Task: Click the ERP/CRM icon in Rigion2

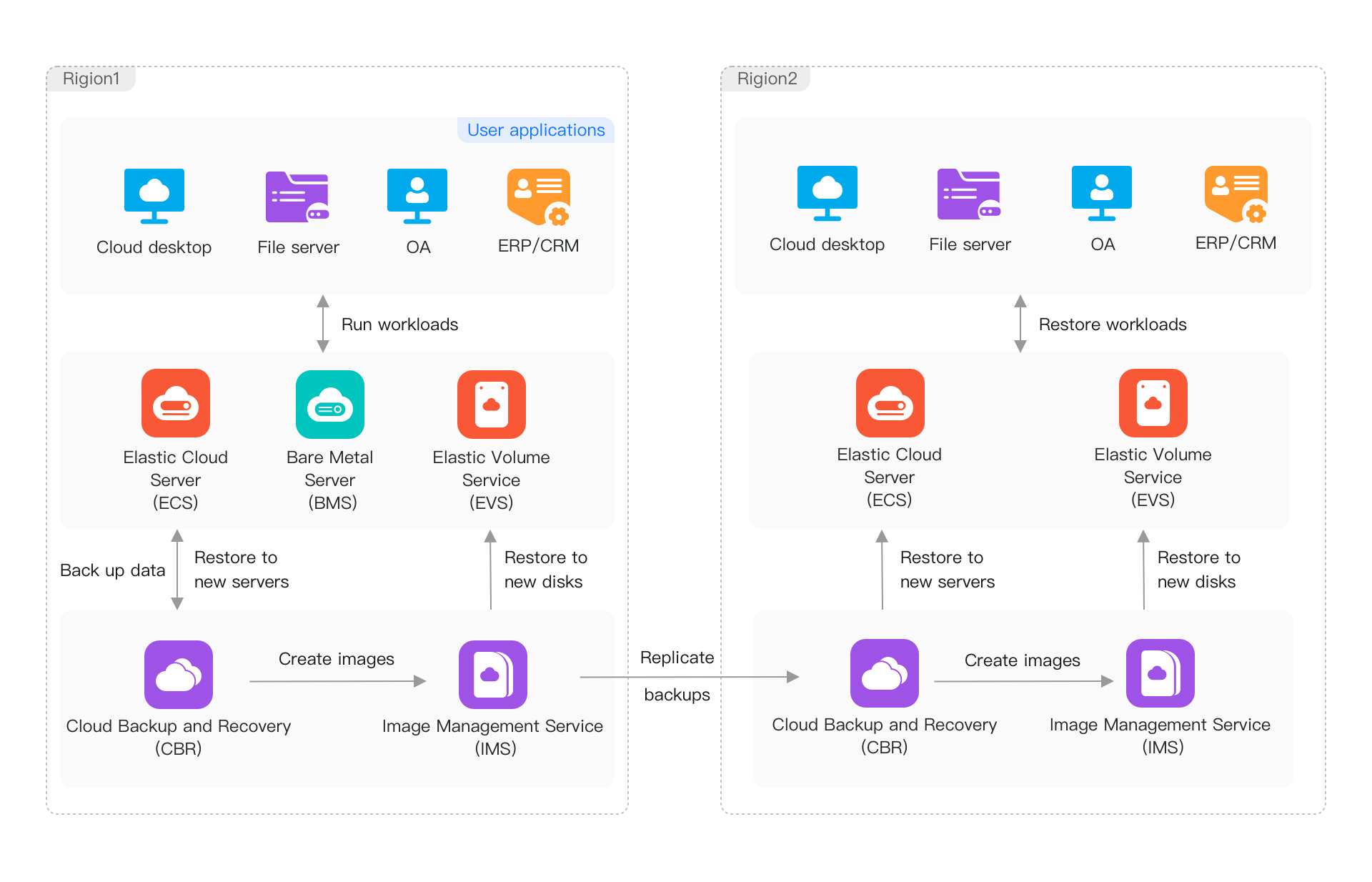Action: coord(1236,193)
